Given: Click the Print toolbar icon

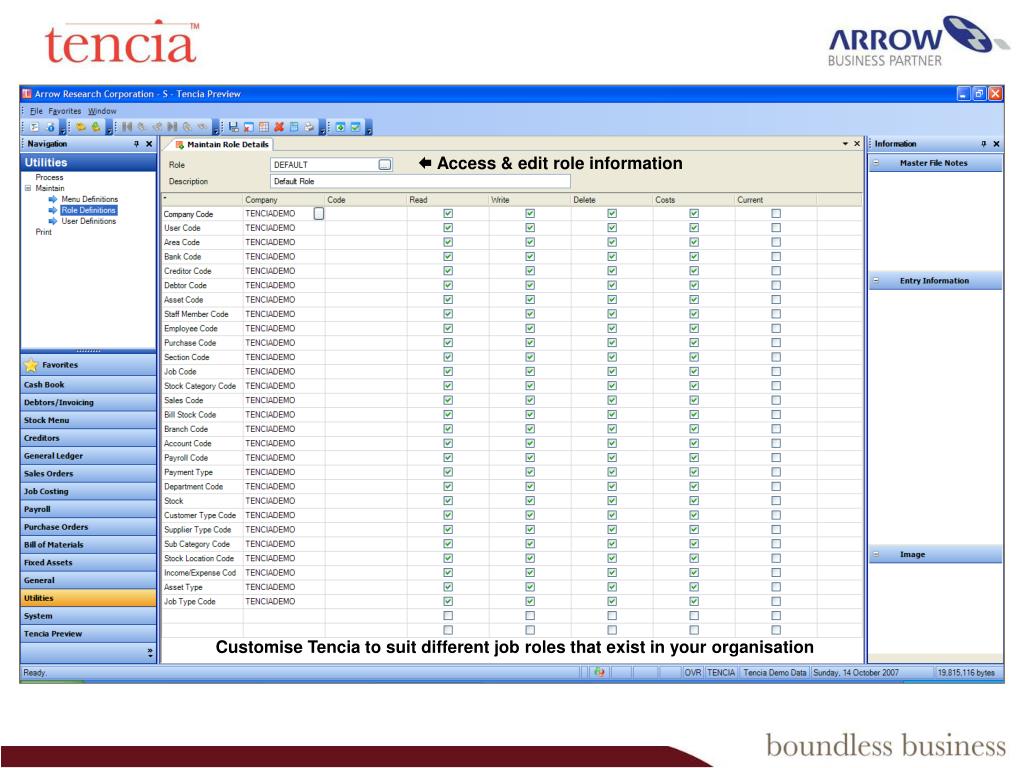Looking at the screenshot, I should [x=309, y=127].
